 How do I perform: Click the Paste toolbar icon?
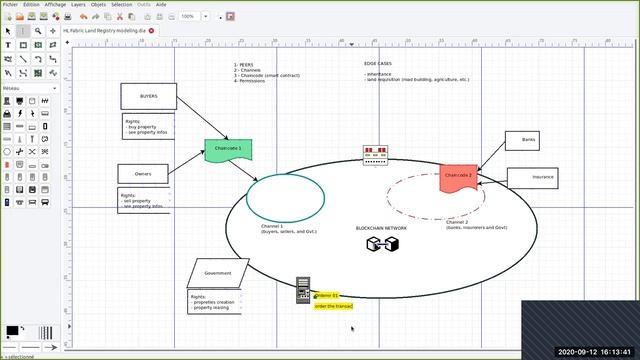coord(131,17)
